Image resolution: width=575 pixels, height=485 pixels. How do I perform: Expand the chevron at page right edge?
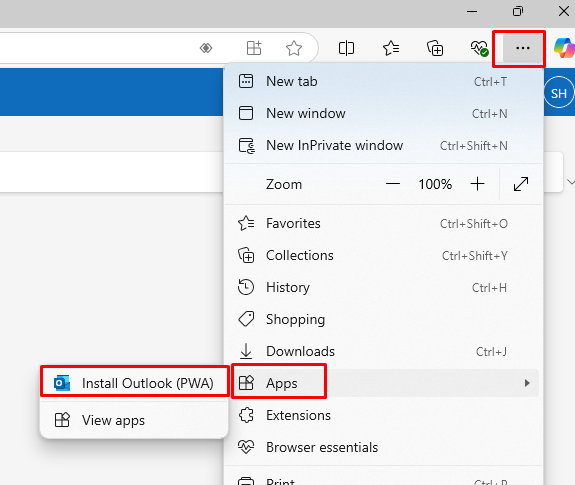(571, 182)
